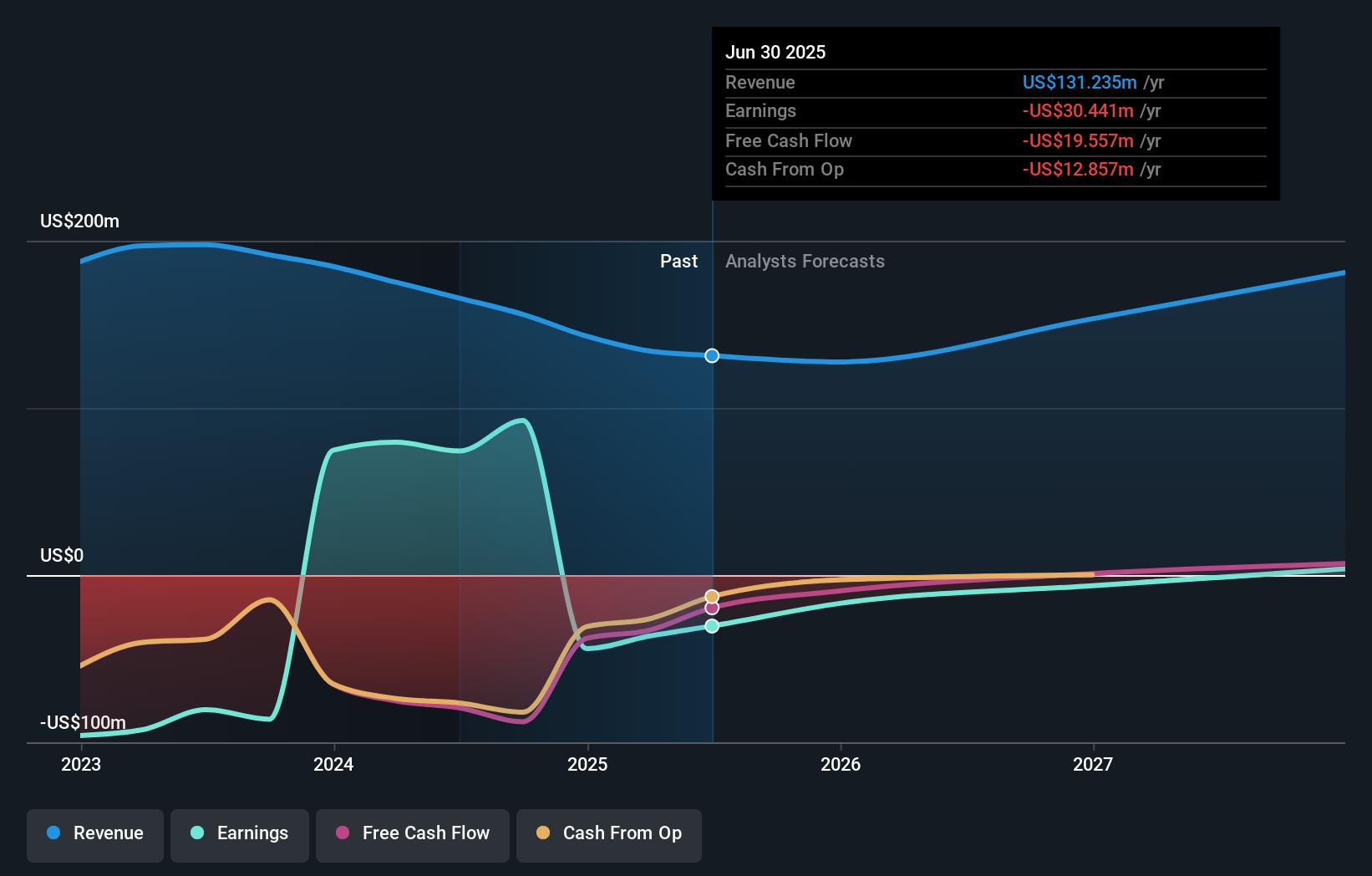The width and height of the screenshot is (1372, 876).
Task: Click the Jun 30 2025 tooltip date
Action: [x=775, y=52]
